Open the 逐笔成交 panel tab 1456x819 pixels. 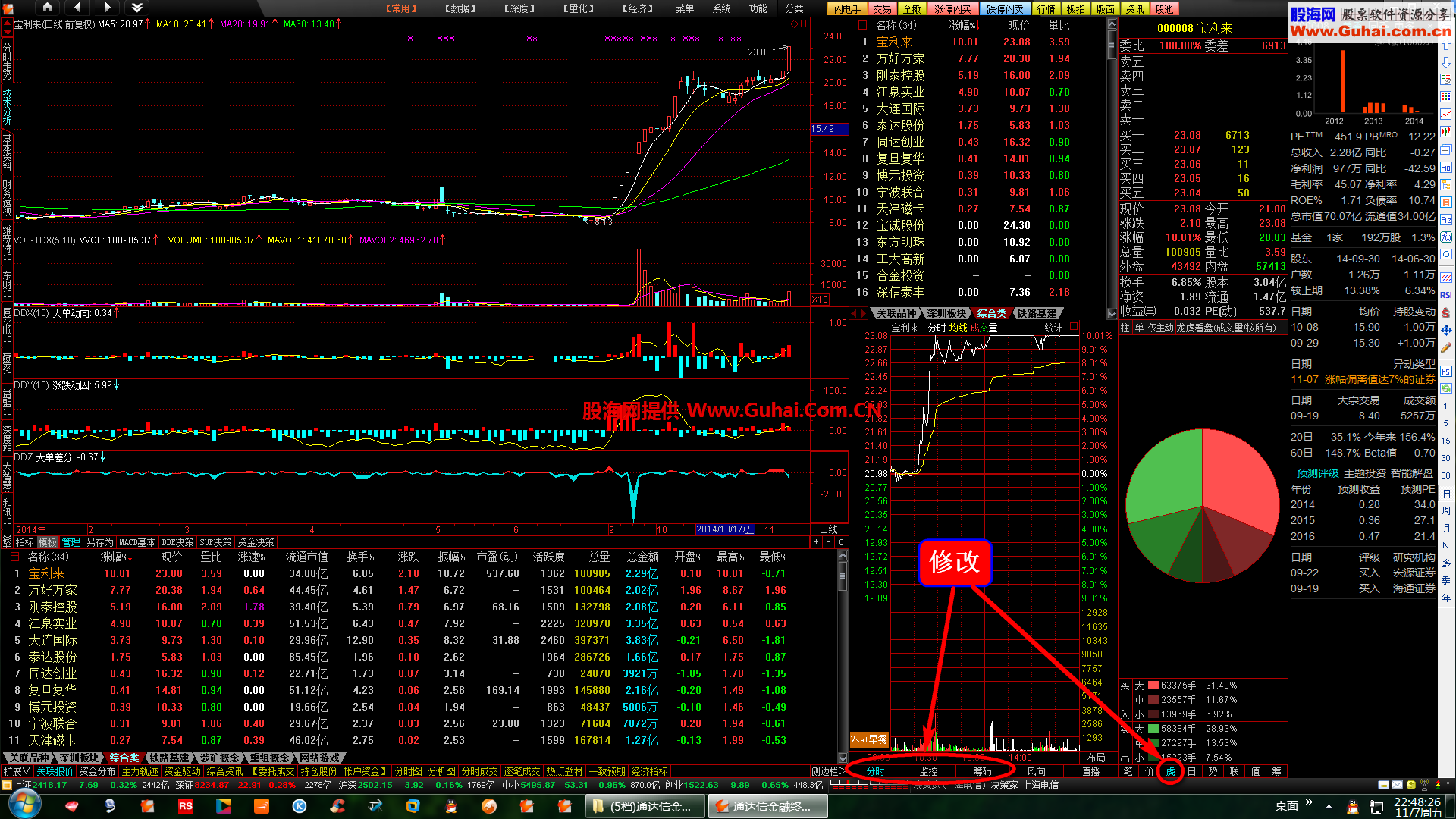coord(522,771)
